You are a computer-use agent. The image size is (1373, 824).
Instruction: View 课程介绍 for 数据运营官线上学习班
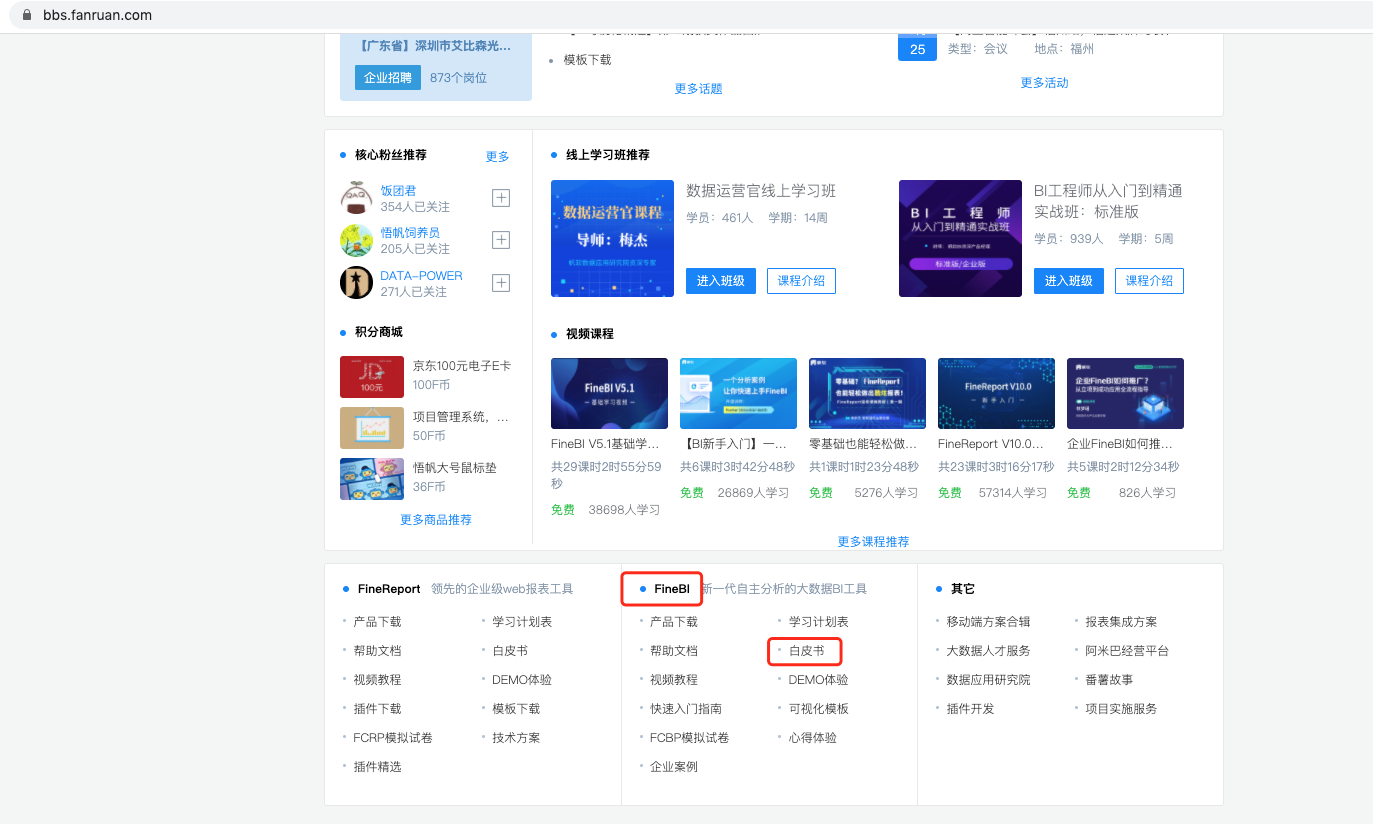pyautogui.click(x=801, y=281)
